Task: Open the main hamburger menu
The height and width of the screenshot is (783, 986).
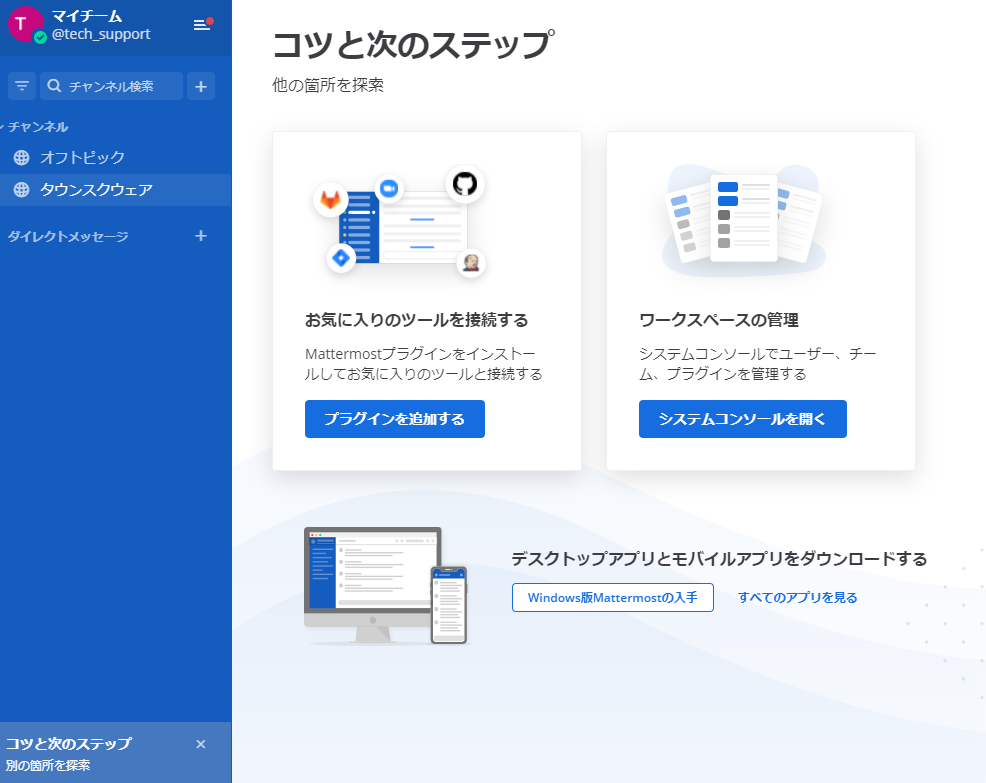Action: coord(202,25)
